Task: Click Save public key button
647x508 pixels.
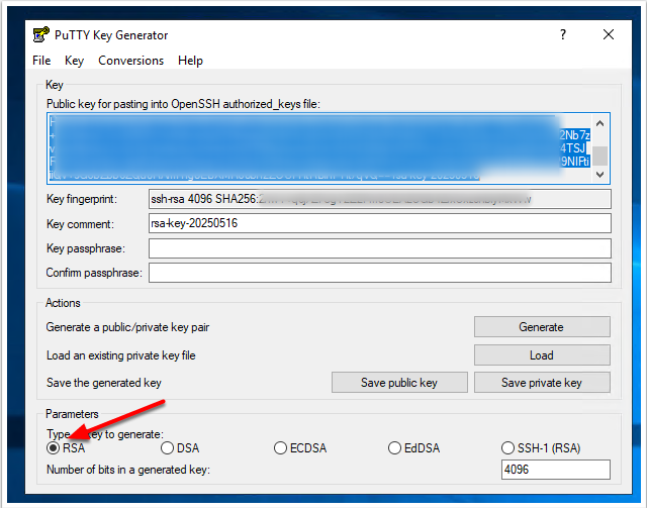Action: (x=399, y=383)
